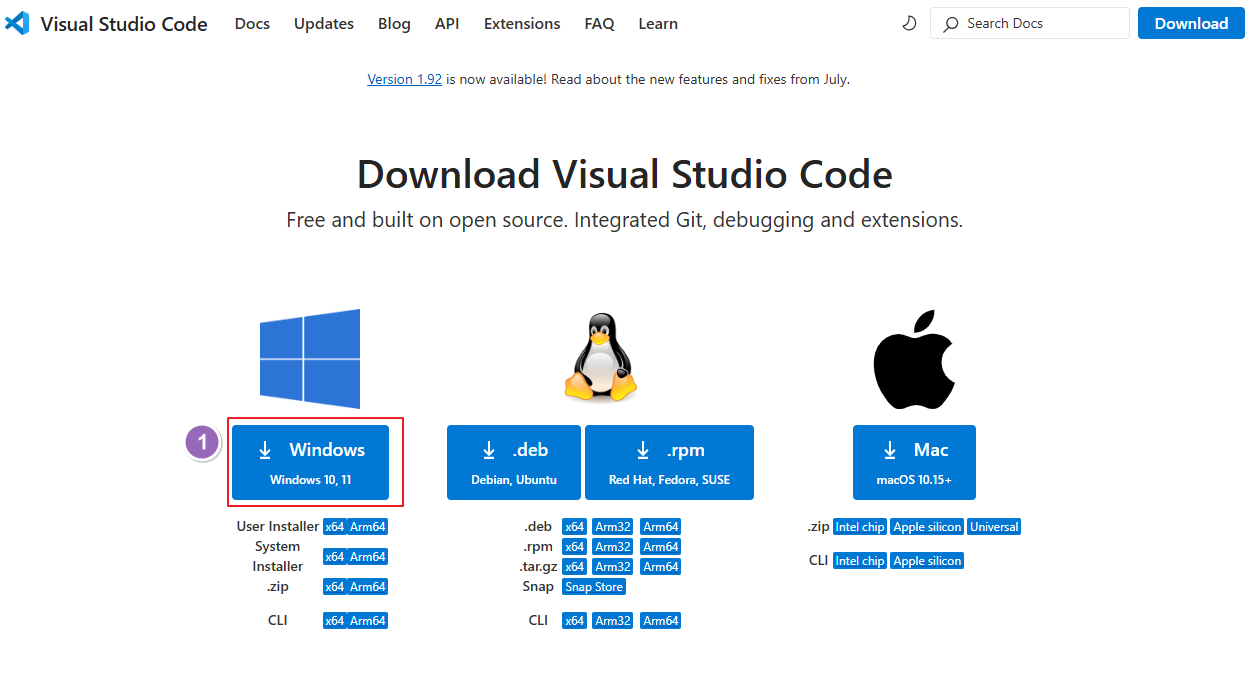Select Arm64 for Windows CLI
Viewport: 1254px width, 690px height.
point(368,621)
